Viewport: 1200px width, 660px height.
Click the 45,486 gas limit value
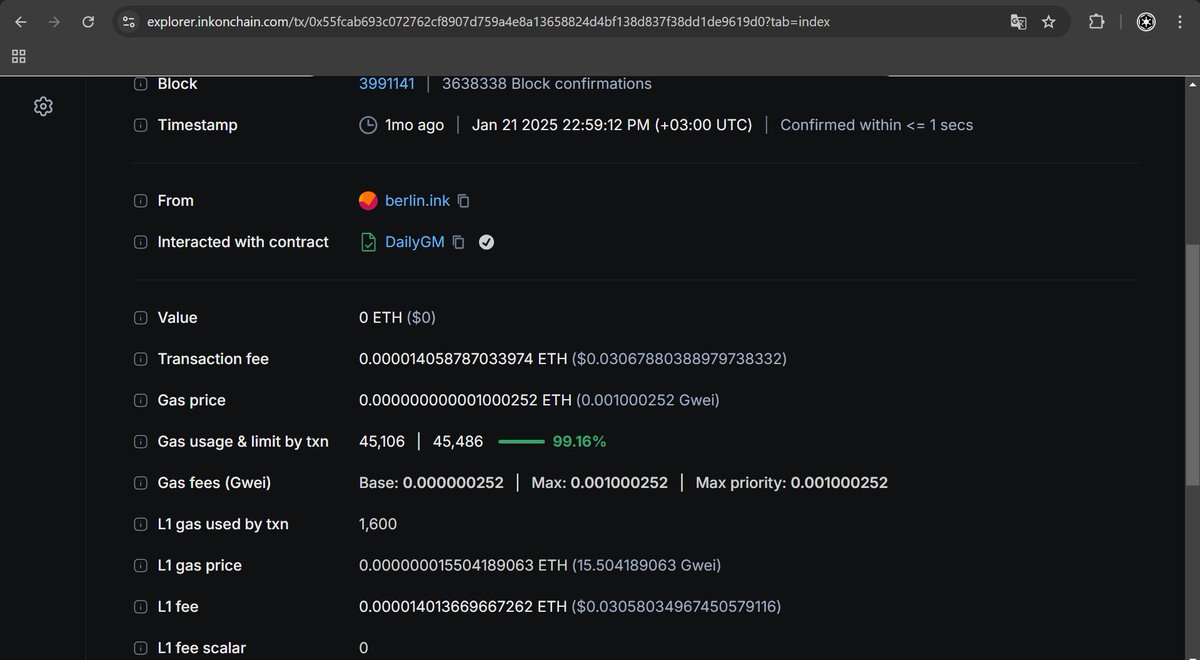[458, 441]
